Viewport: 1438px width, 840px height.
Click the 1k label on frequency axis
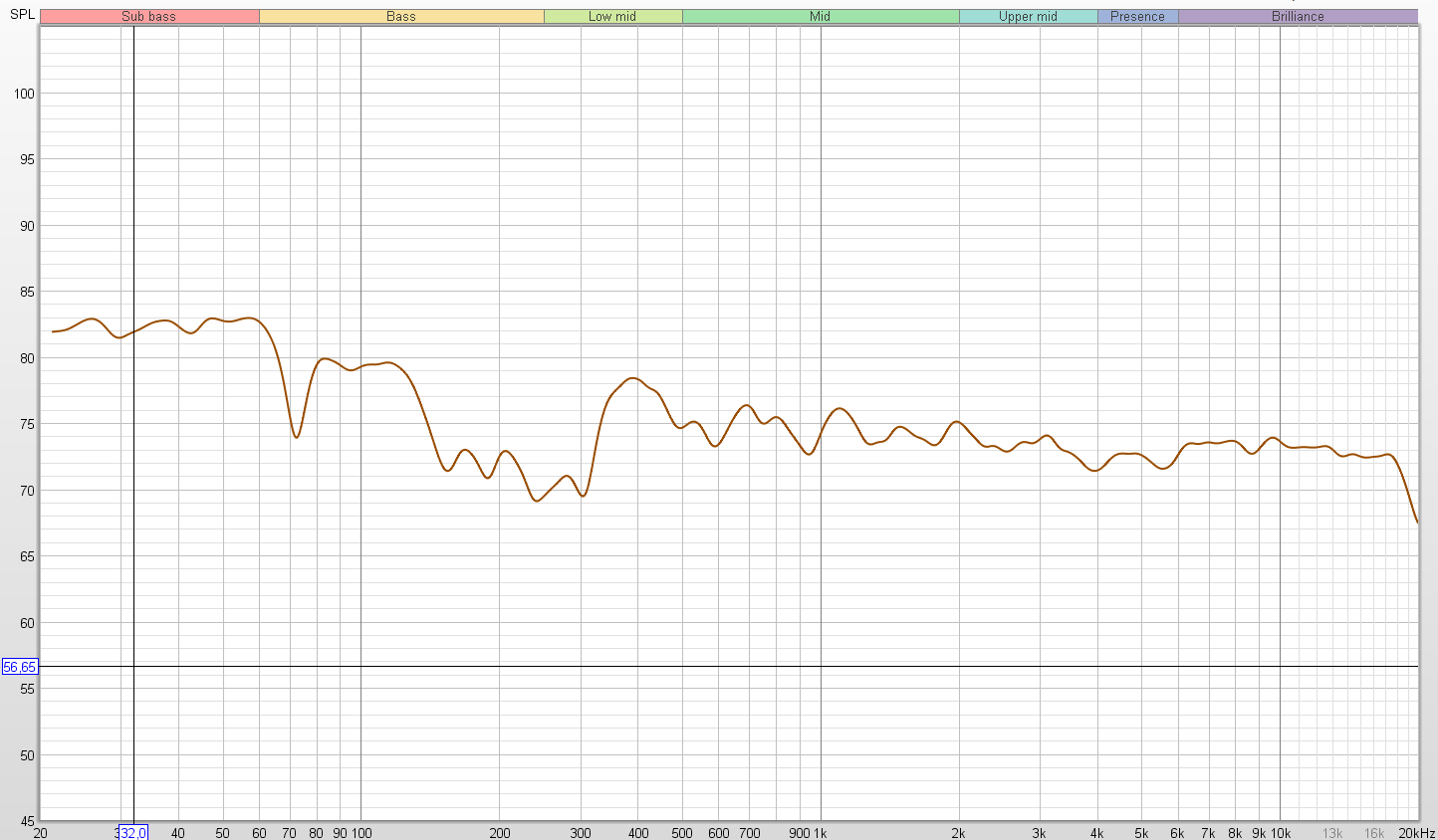click(x=821, y=833)
